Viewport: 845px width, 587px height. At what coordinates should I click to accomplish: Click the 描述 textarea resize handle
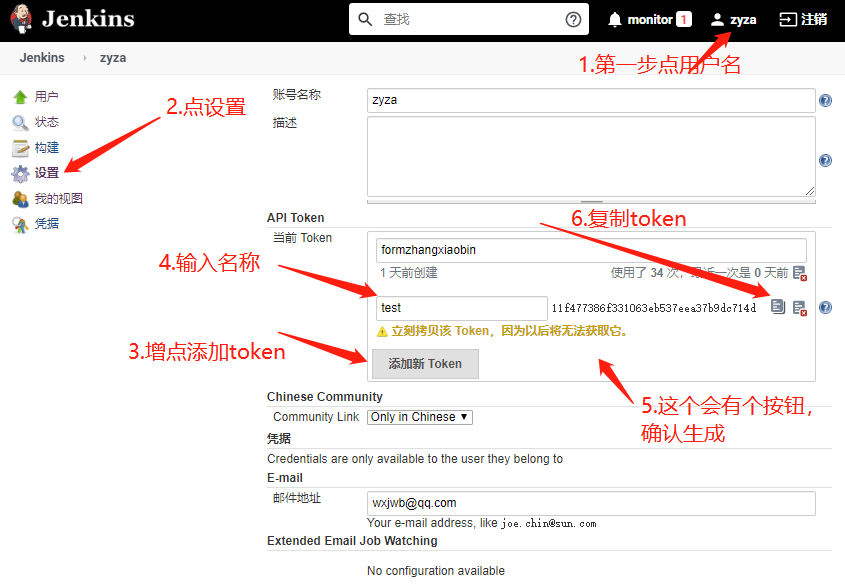pyautogui.click(x=810, y=191)
